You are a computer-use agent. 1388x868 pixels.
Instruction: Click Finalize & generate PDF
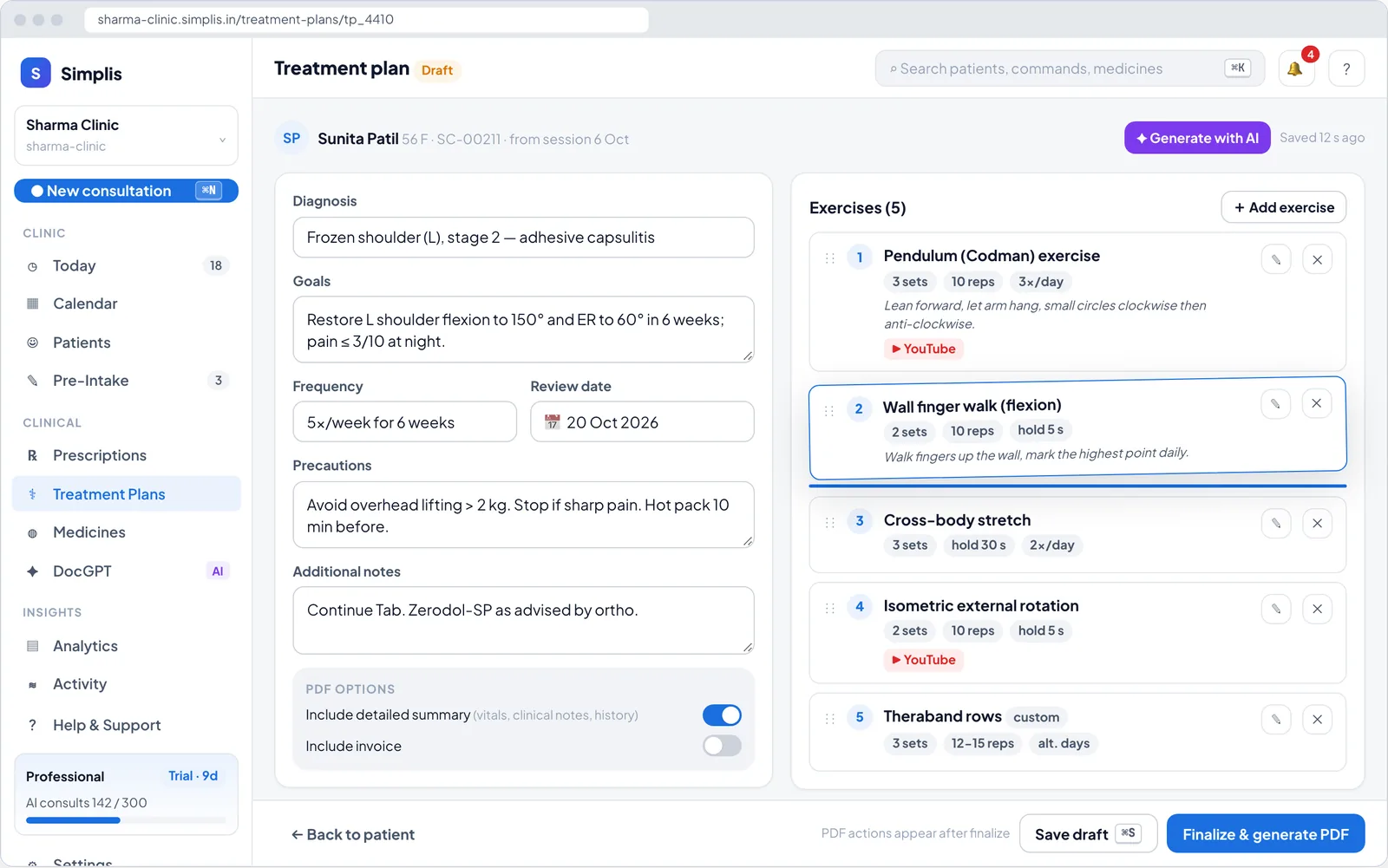coord(1266,834)
